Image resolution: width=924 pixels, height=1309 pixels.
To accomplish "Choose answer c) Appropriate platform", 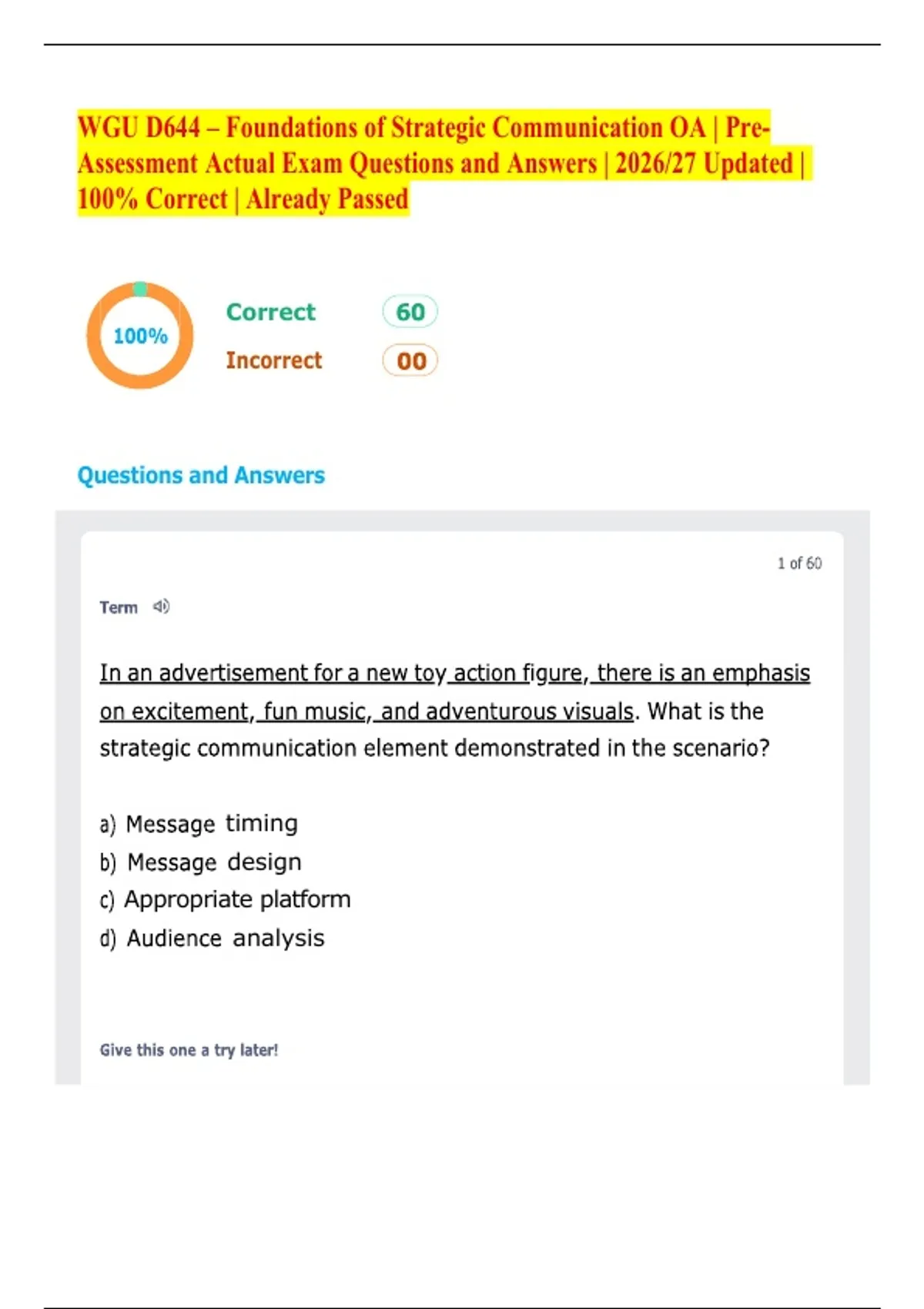I will 225,899.
